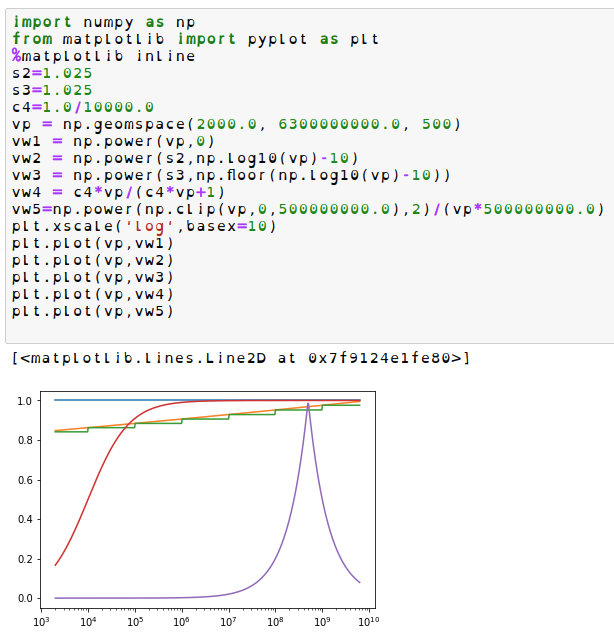Click the vw3 np.floor power line
614x634 pixels.
[x=231, y=175]
